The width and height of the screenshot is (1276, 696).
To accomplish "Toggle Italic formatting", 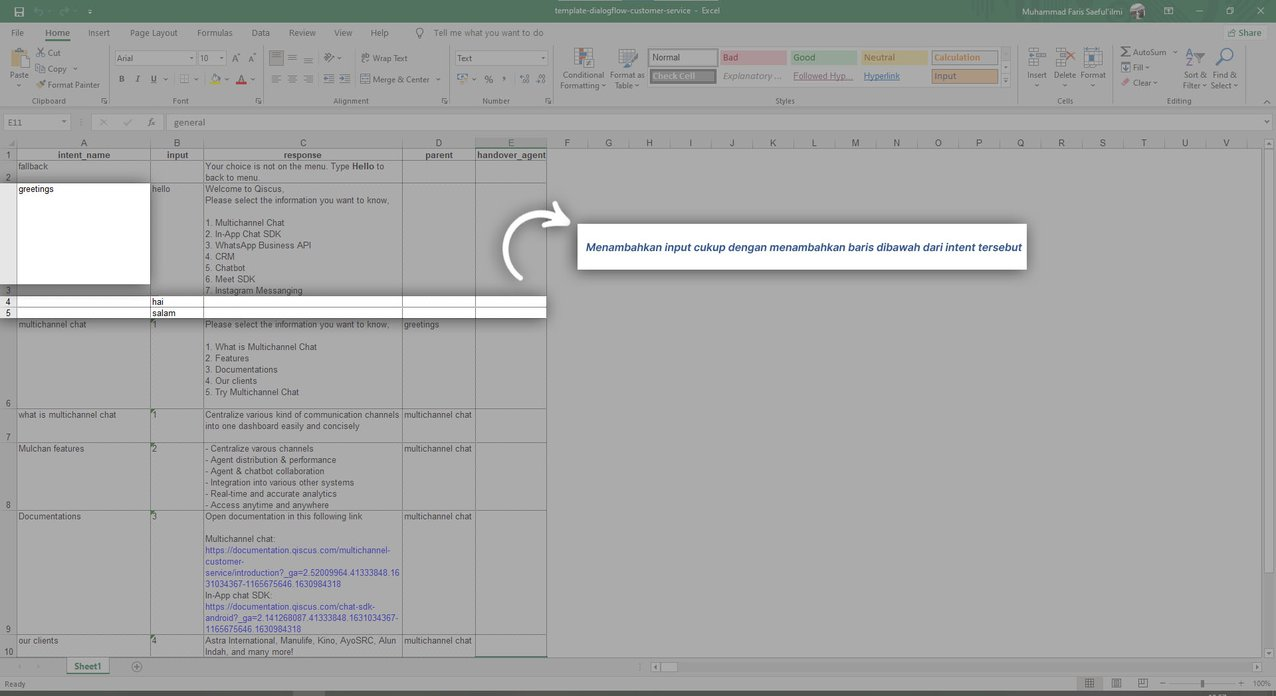I will [136, 78].
